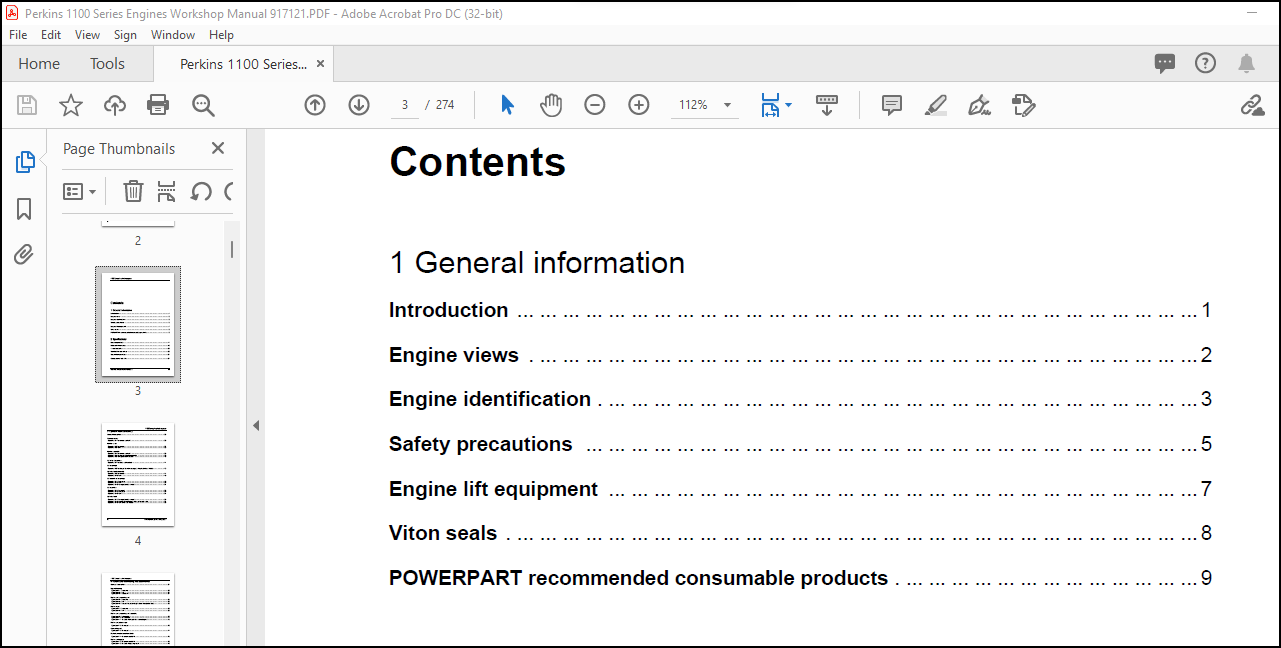Open the Edit menu
Viewport: 1281px width, 648px height.
51,34
